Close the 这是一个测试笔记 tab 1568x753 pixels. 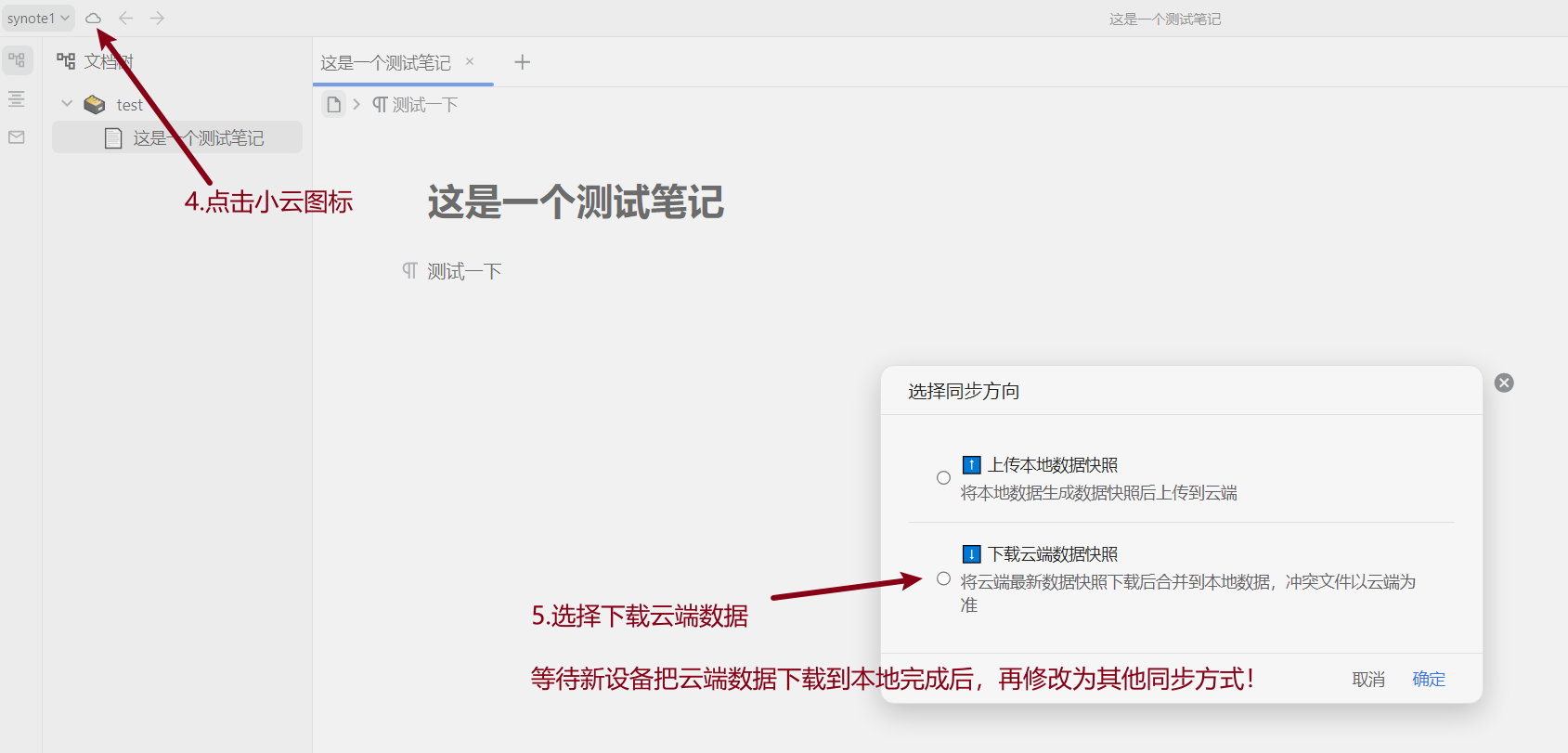click(470, 61)
